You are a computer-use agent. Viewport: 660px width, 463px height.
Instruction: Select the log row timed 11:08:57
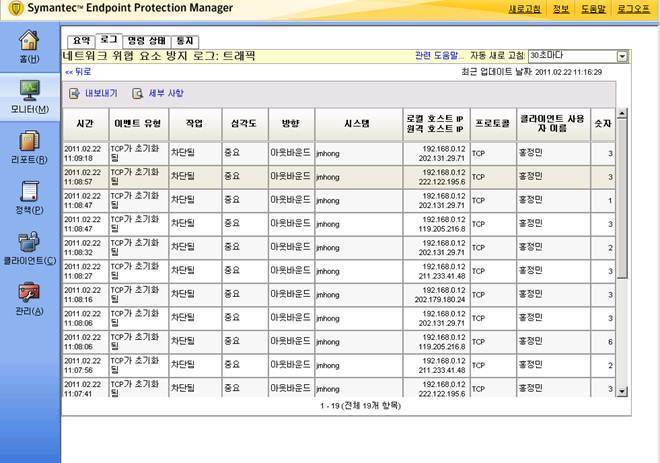click(339, 177)
